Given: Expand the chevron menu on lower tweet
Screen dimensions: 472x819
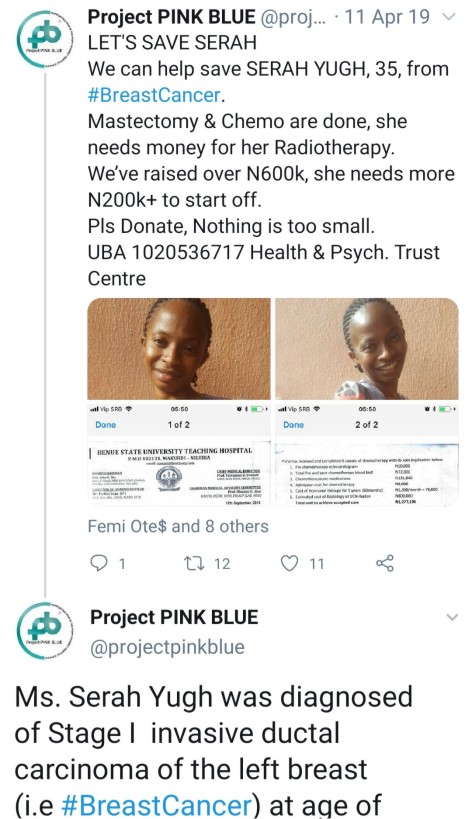Looking at the screenshot, I should click(452, 617).
